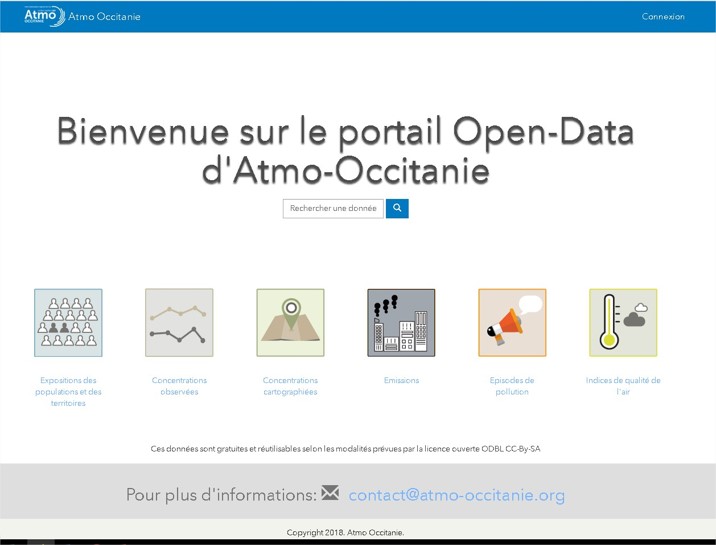Click the ODBL CC-By-SA licence notice text

(x=346, y=449)
